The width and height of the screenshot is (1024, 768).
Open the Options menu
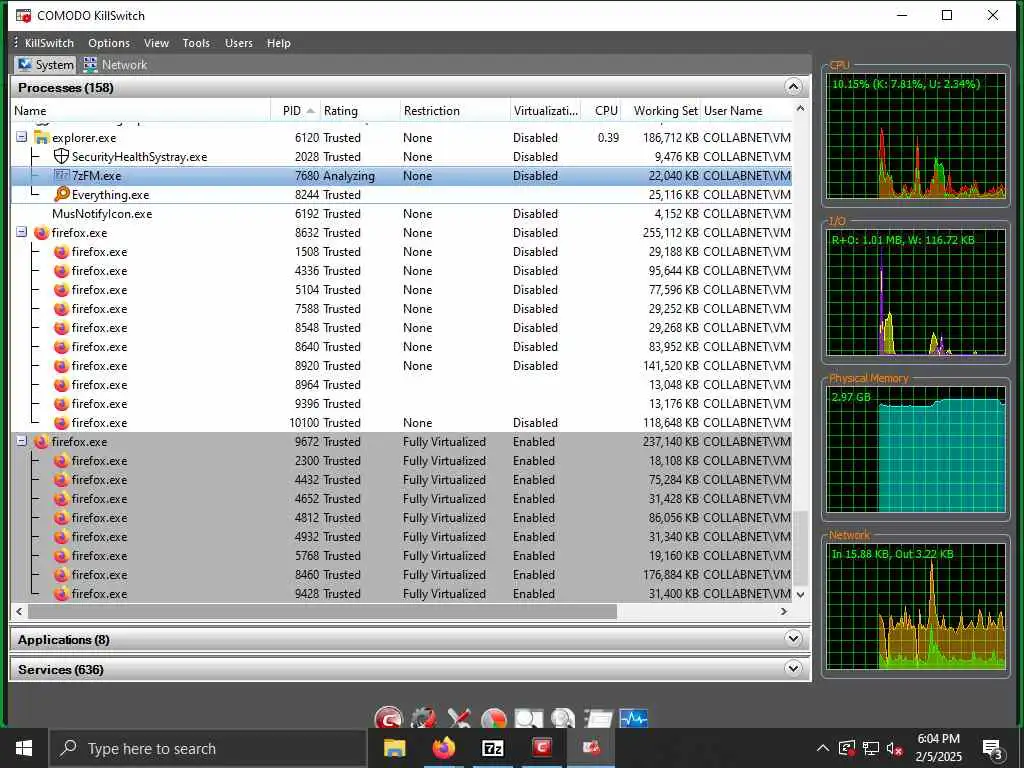coord(109,43)
